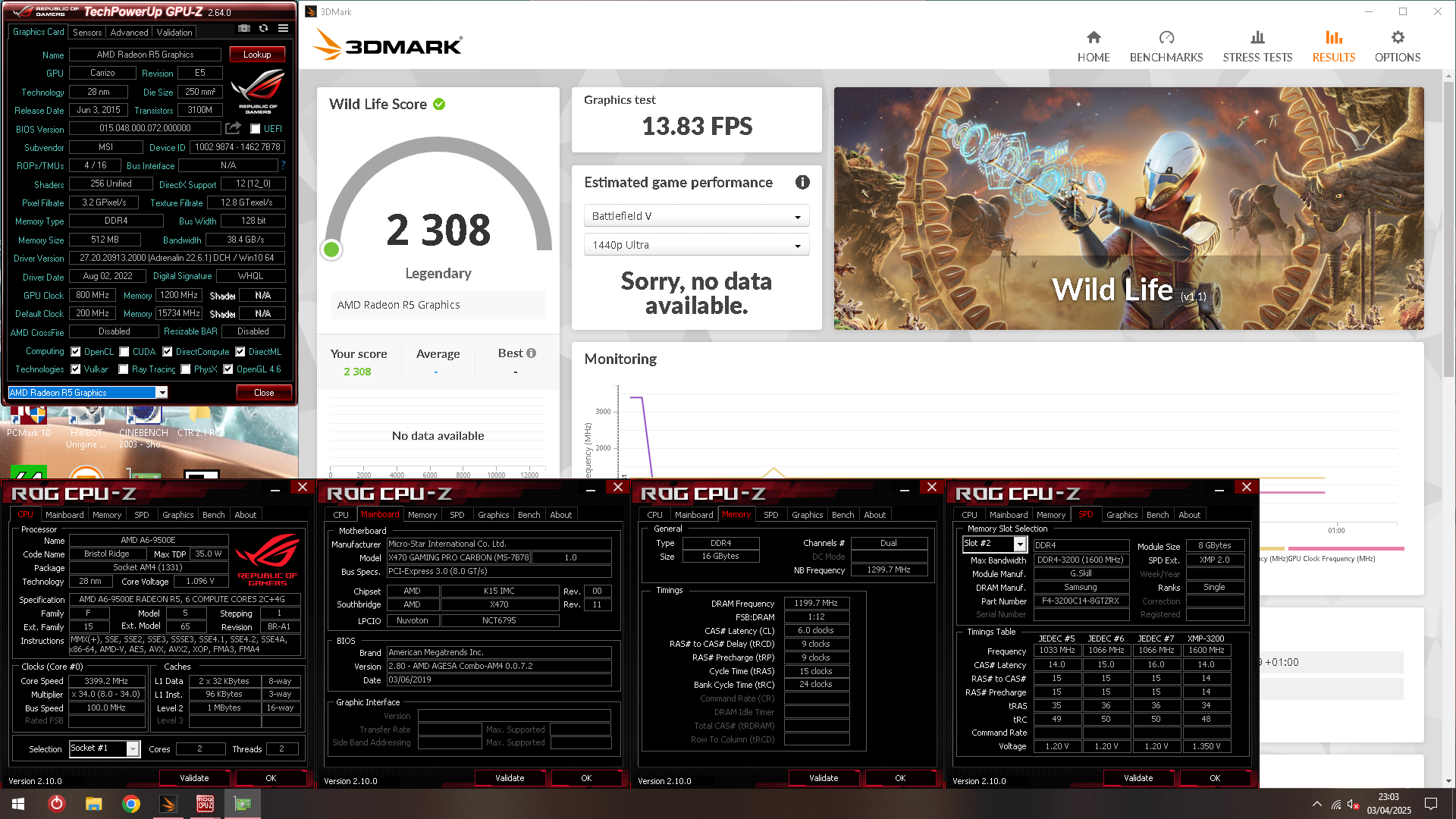
Task: Click the green dot on the score gauge
Action: [x=331, y=249]
